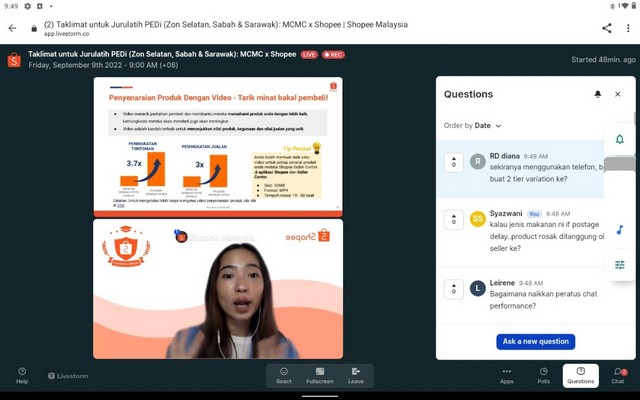Viewport: 640px width, 400px height.
Task: Go back using browser back arrow
Action: [x=13, y=28]
